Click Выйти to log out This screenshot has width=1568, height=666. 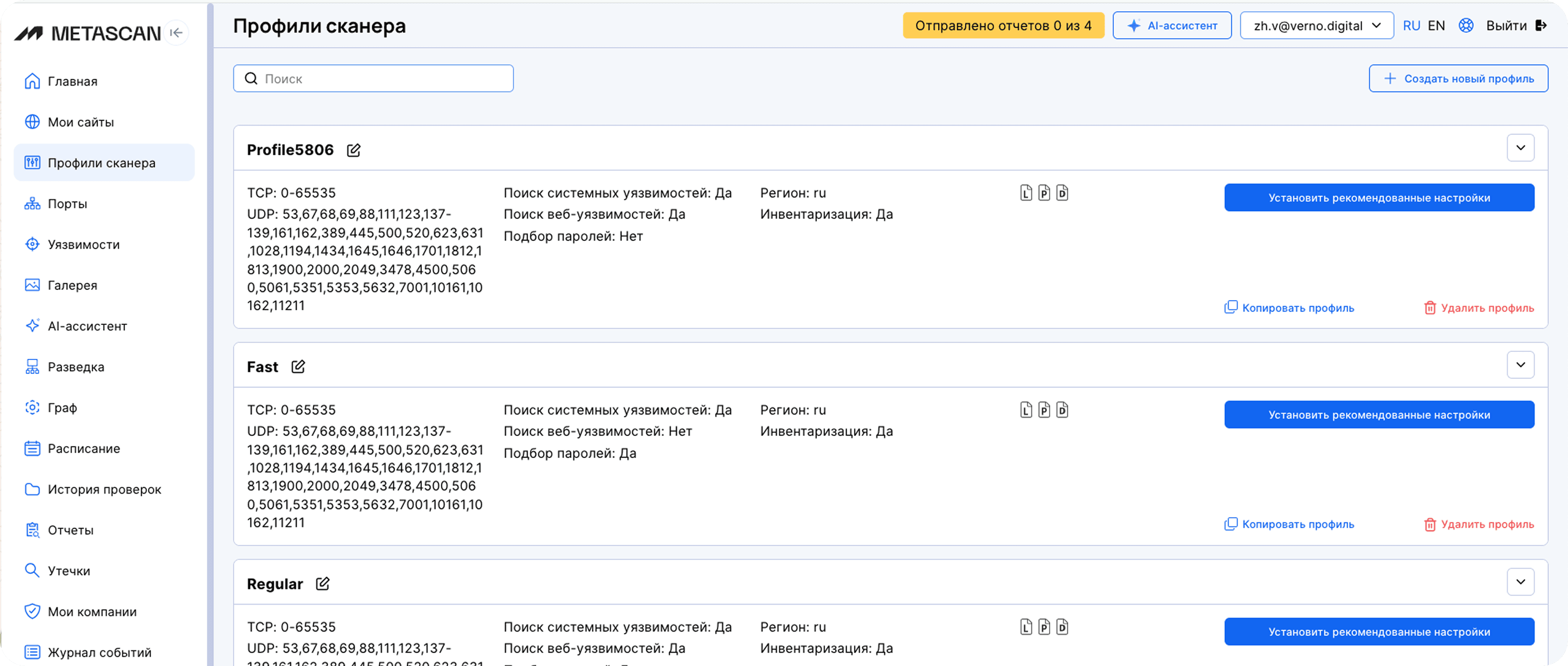point(1516,25)
